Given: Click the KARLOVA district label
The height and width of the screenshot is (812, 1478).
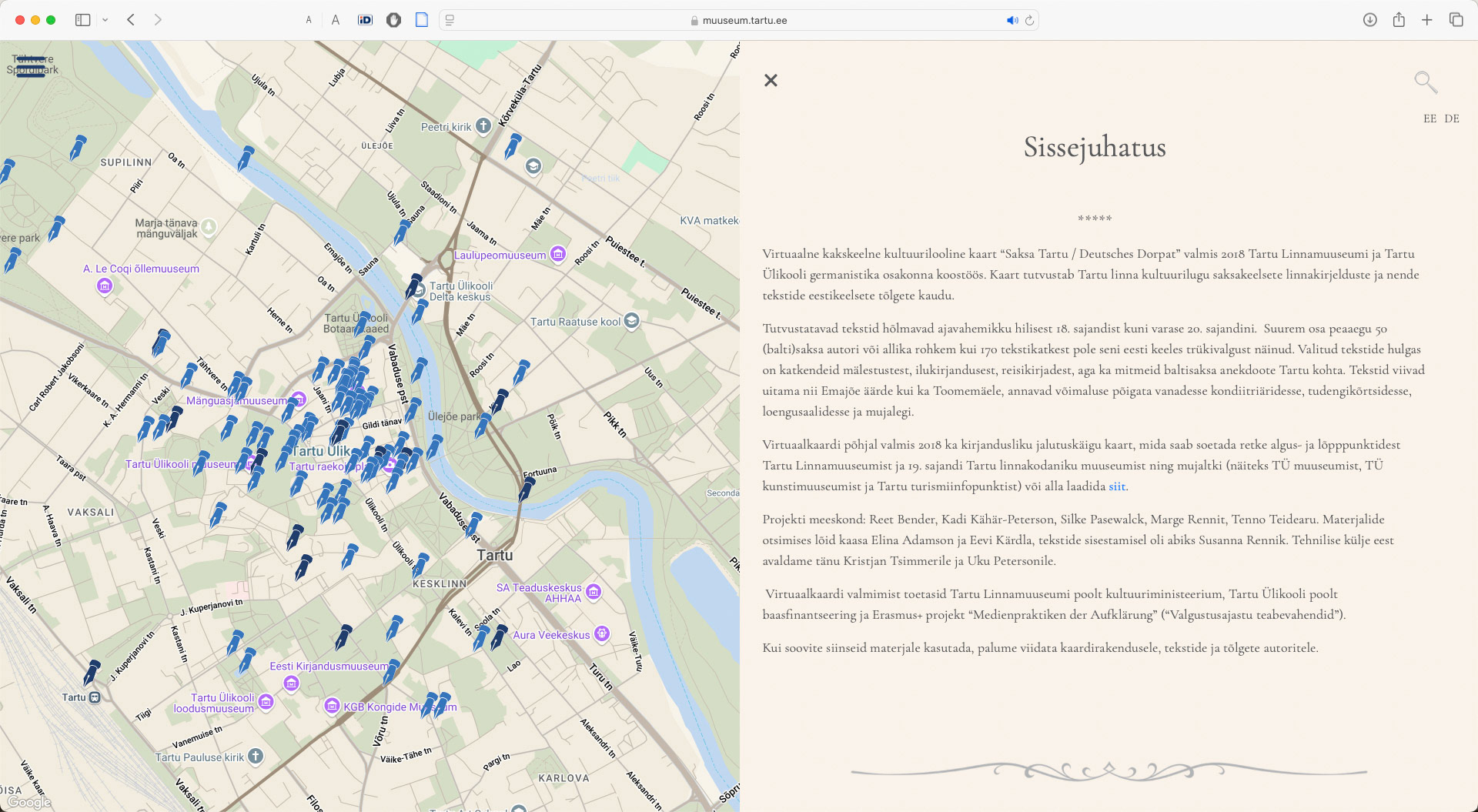Looking at the screenshot, I should [563, 778].
